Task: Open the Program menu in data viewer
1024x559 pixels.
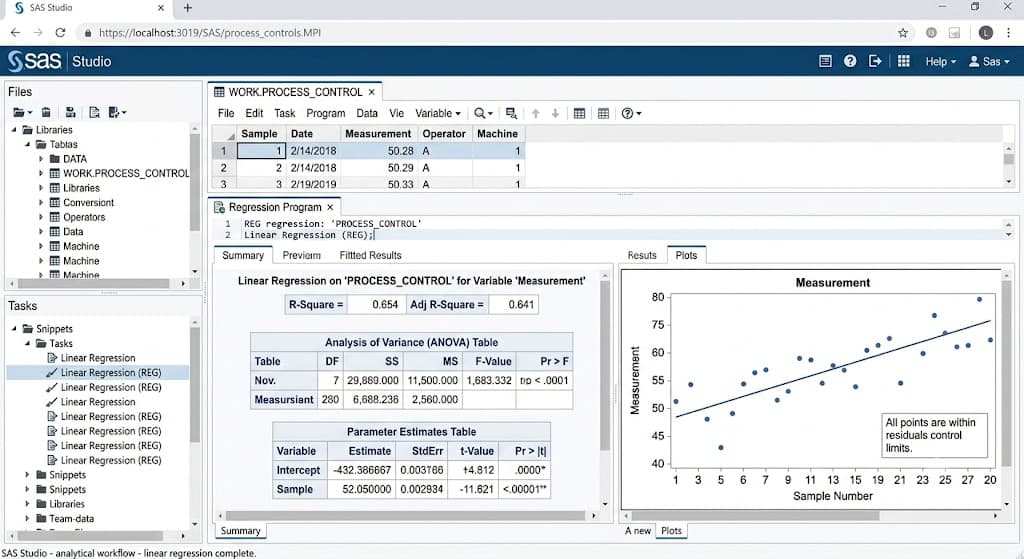Action: click(x=325, y=113)
